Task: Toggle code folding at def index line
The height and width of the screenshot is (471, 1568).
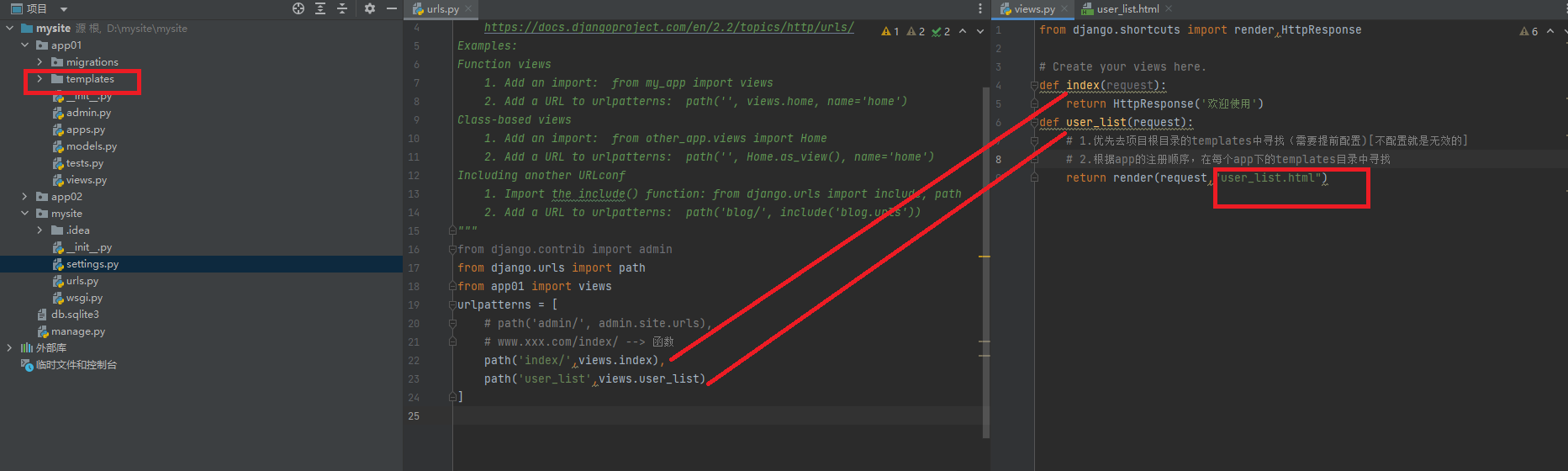Action: pyautogui.click(x=1034, y=86)
